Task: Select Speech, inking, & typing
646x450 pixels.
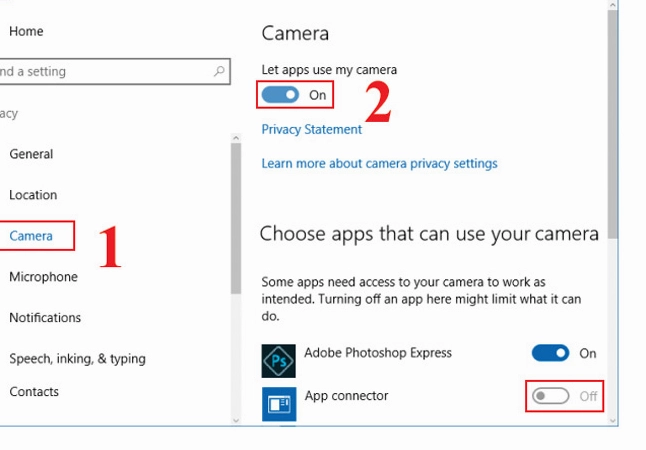Action: tap(77, 359)
